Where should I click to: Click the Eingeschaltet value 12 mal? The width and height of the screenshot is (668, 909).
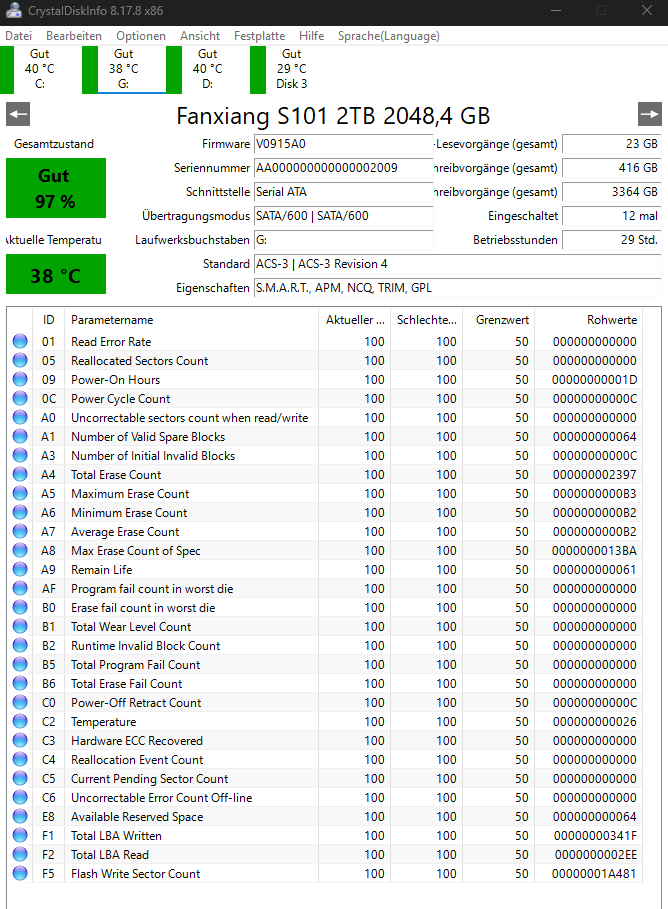612,216
